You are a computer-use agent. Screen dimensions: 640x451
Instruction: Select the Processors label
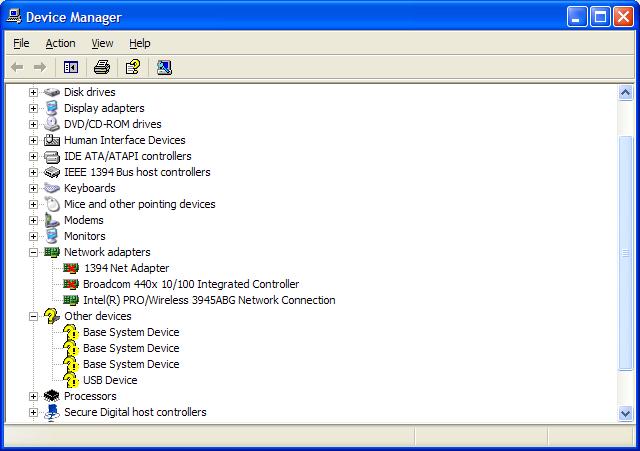click(x=90, y=396)
